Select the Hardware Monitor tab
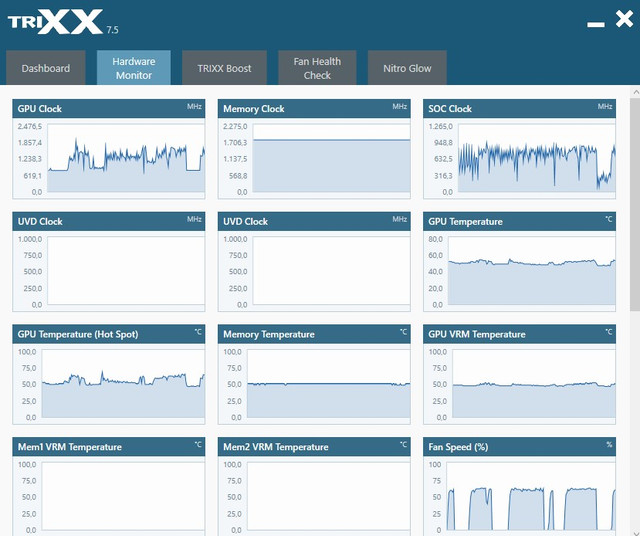640x536 pixels. [134, 68]
